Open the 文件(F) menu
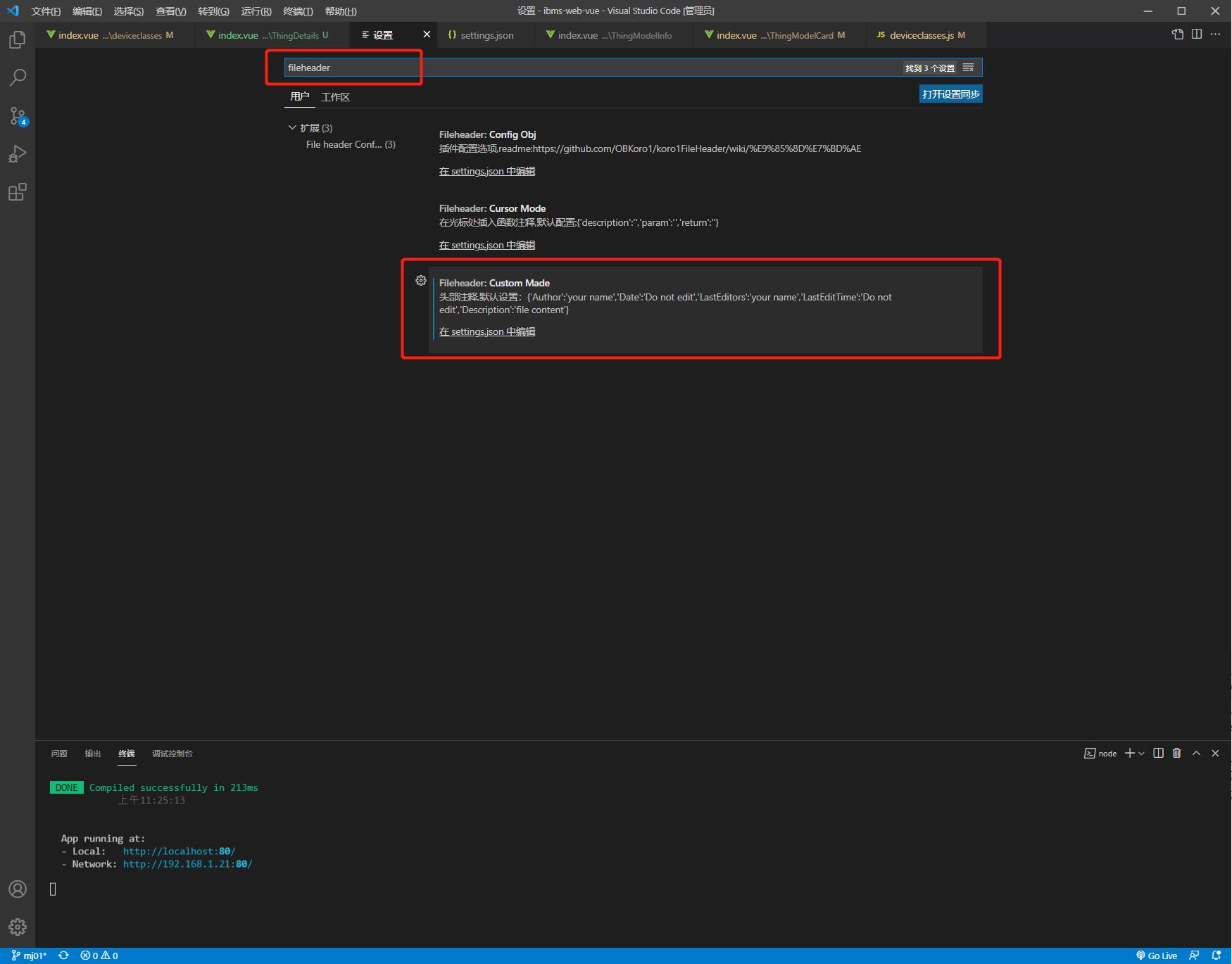Viewport: 1232px width, 964px height. click(x=46, y=11)
